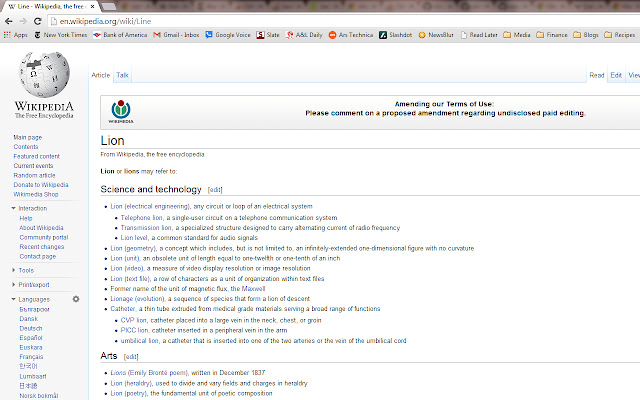Open the new tab button

click(109, 7)
